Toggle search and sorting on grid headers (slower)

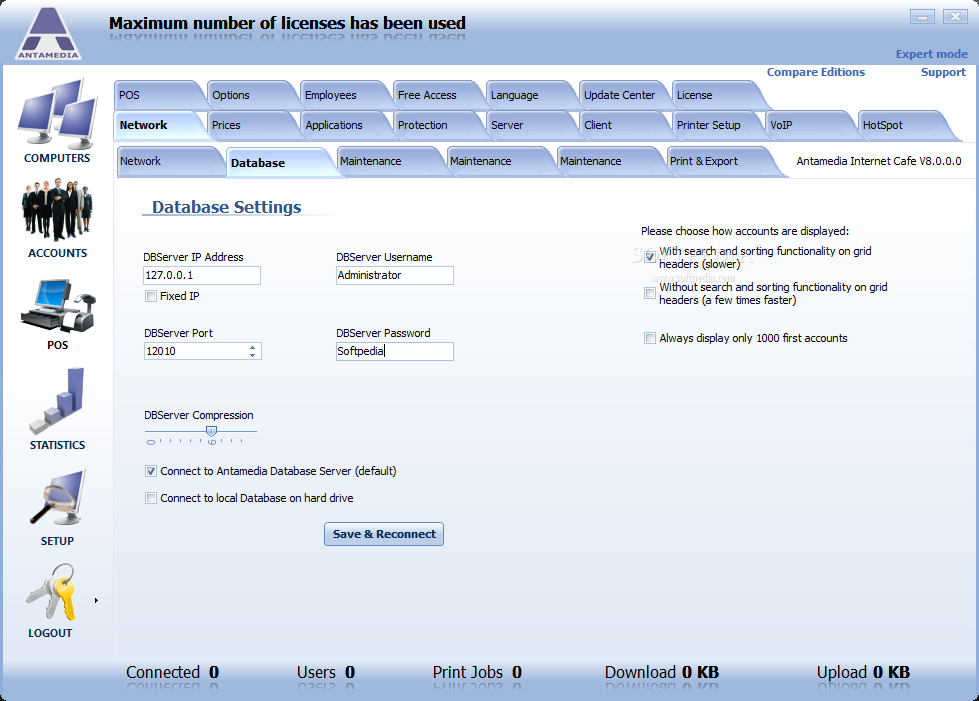click(x=650, y=257)
